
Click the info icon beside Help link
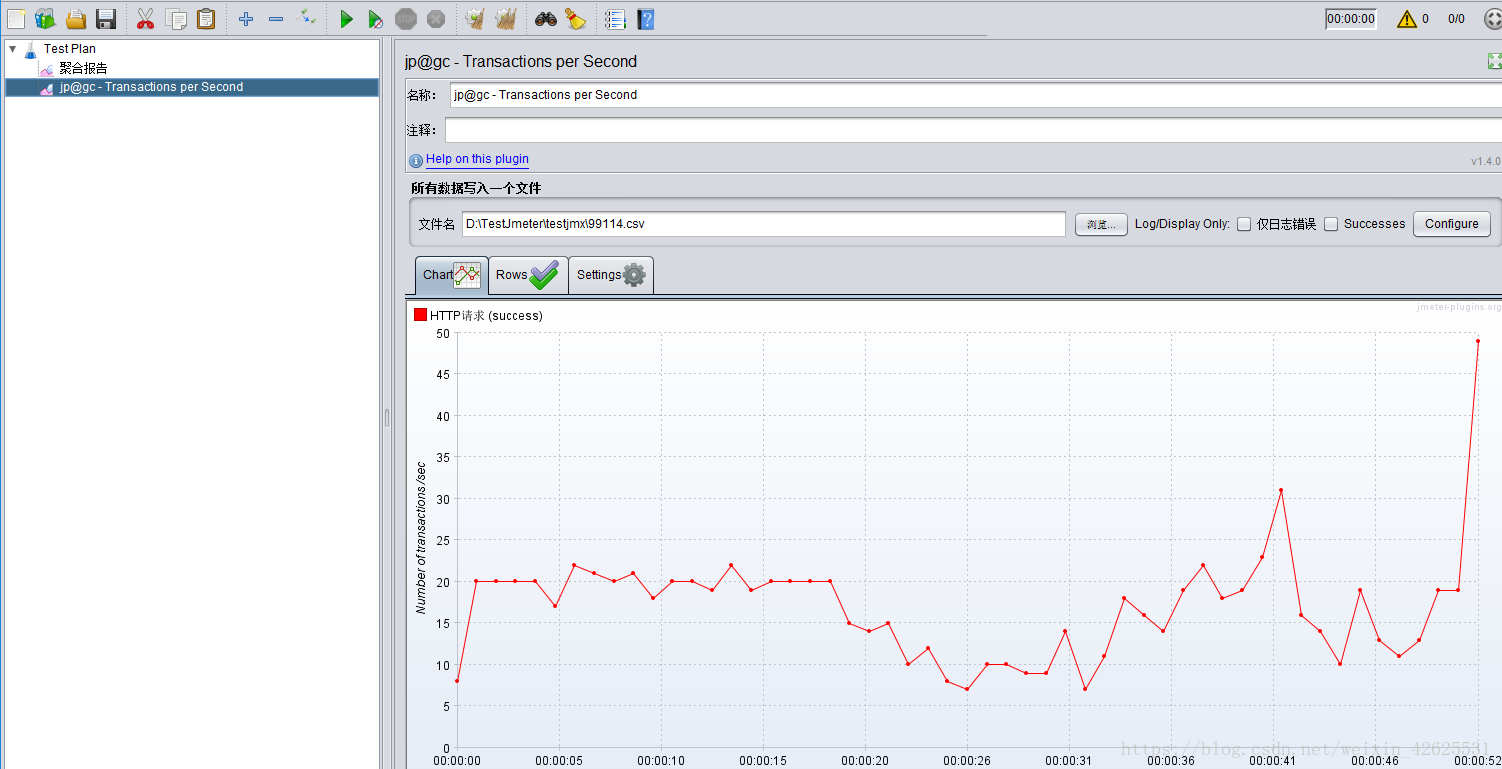click(x=416, y=160)
